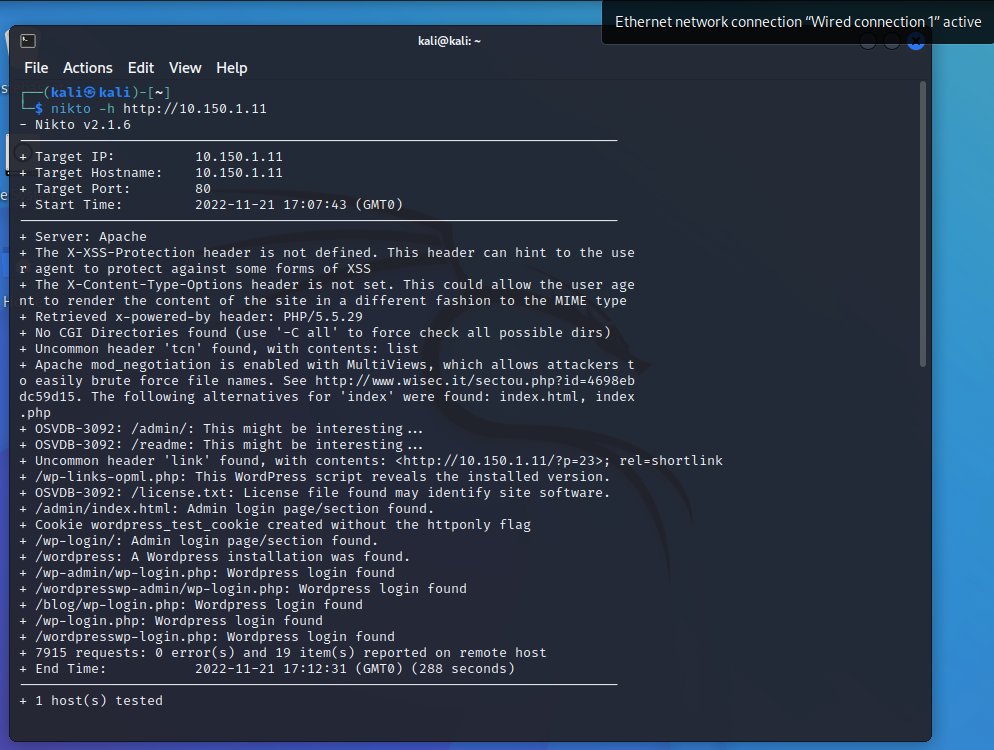Click the "Target Hostname:" line
Viewport: 994px width, 750px height.
tap(152, 172)
